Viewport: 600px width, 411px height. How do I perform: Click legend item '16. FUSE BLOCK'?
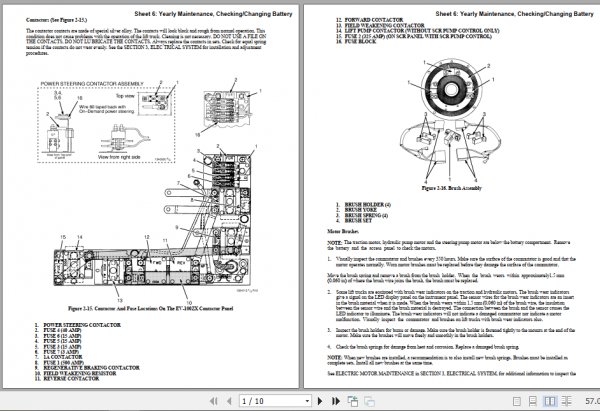(356, 41)
